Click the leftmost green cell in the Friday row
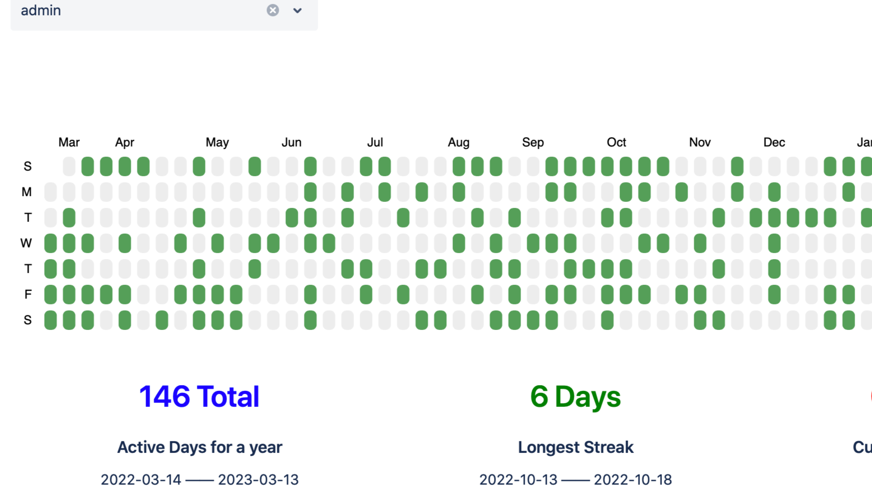The width and height of the screenshot is (872, 496). [50, 294]
